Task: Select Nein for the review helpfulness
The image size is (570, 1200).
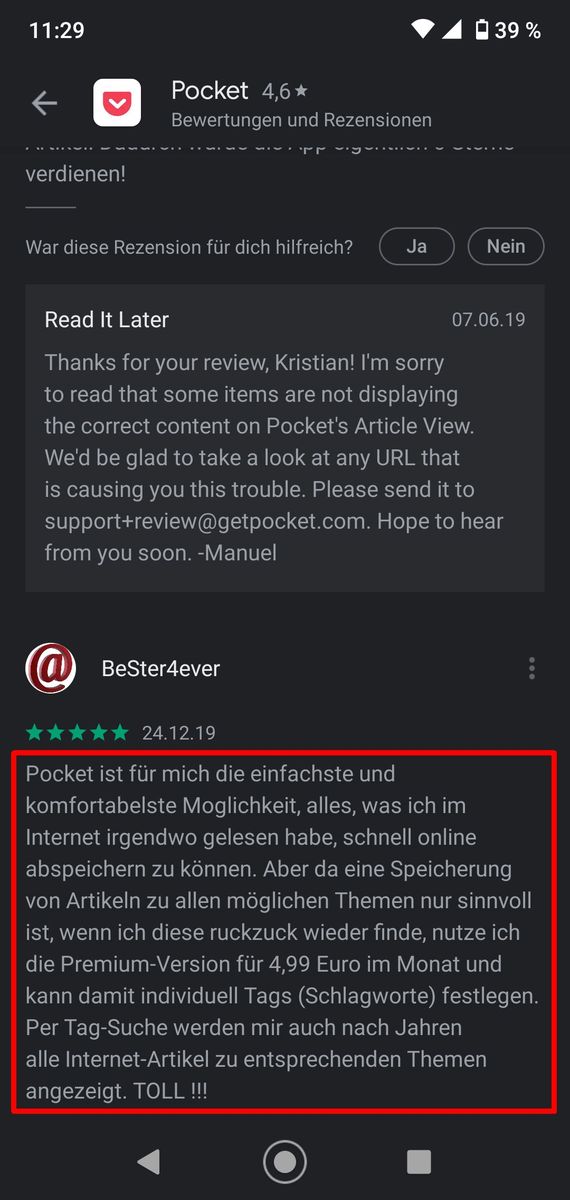Action: [506, 246]
